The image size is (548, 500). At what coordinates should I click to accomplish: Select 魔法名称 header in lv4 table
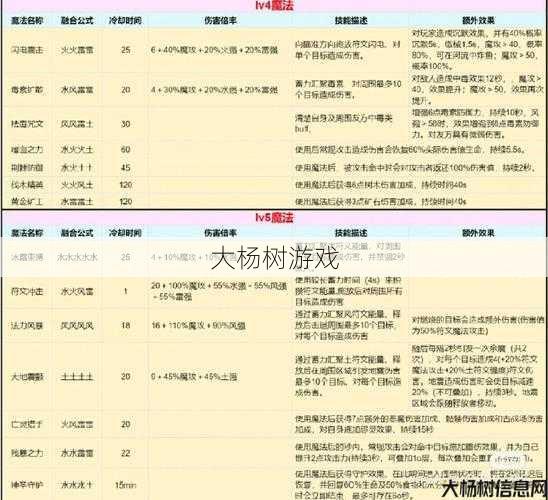[x=27, y=21]
